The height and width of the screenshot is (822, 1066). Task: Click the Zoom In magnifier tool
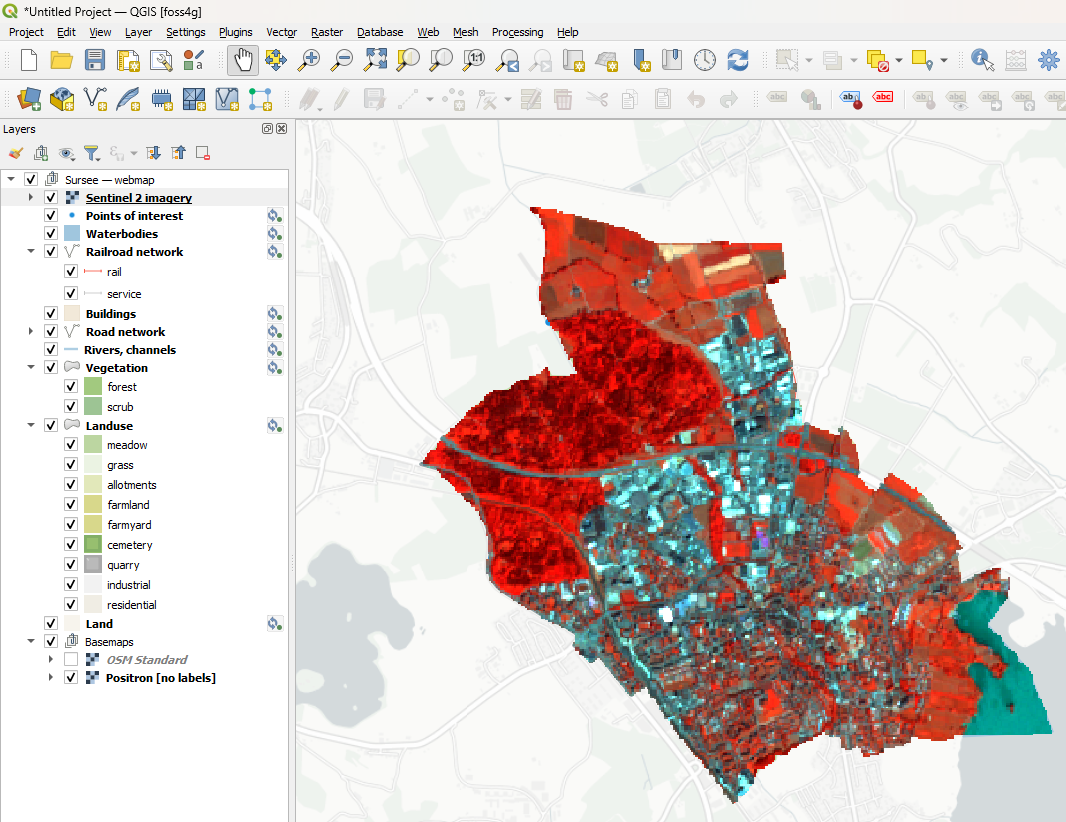[x=309, y=60]
